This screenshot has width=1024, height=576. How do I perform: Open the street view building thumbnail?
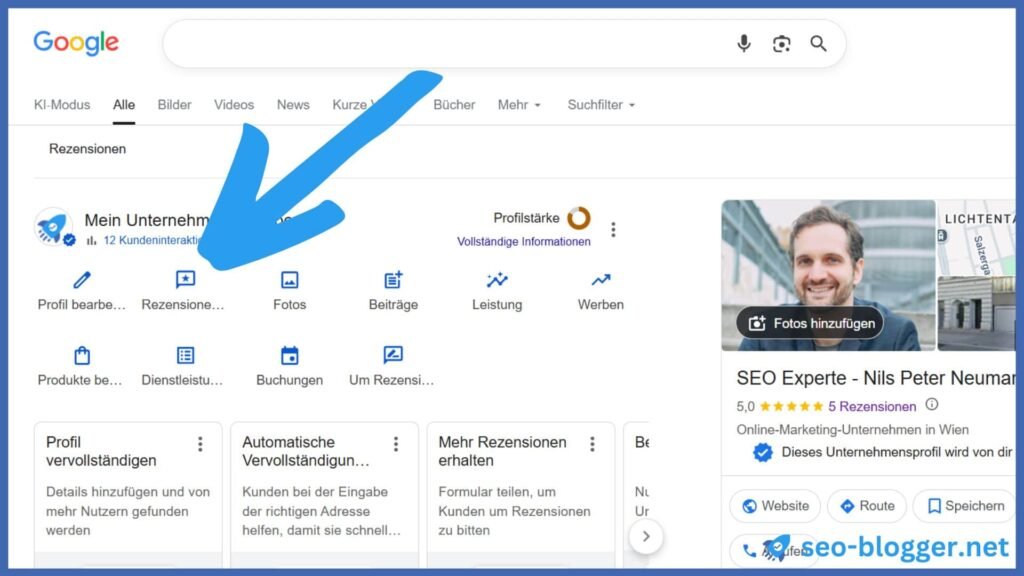coord(976,313)
